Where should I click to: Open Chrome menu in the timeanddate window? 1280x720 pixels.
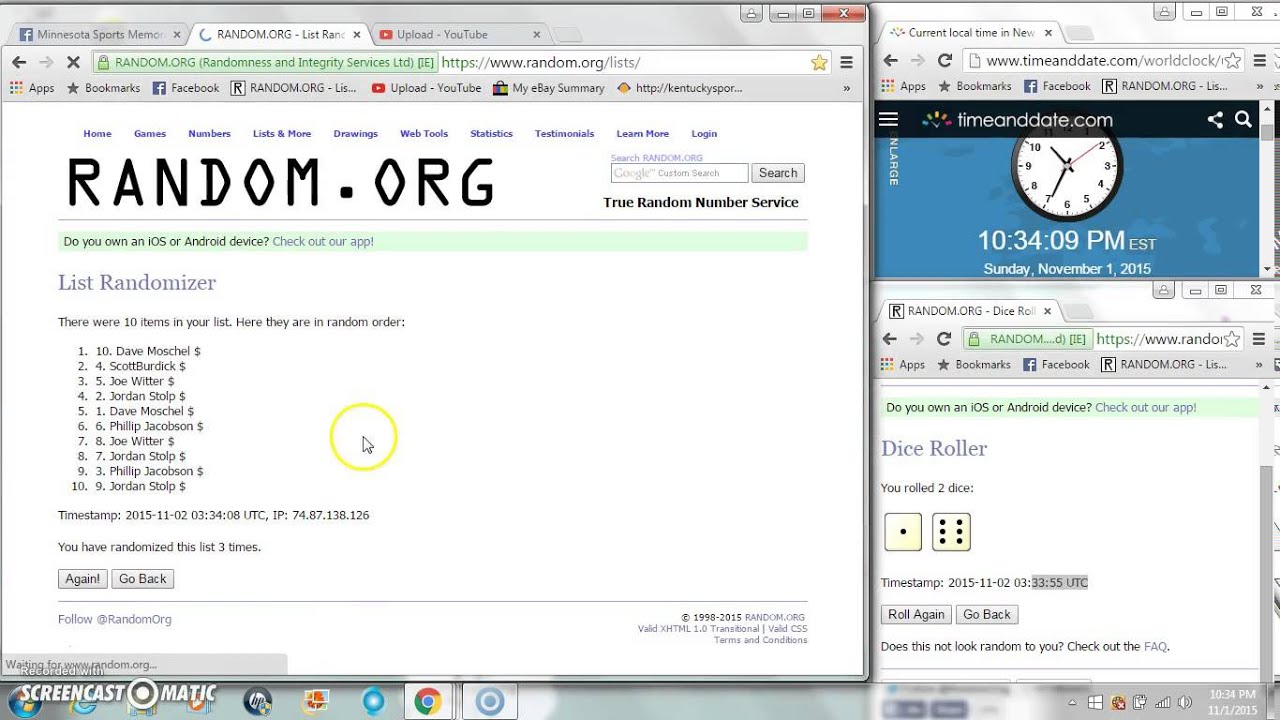tap(1259, 61)
